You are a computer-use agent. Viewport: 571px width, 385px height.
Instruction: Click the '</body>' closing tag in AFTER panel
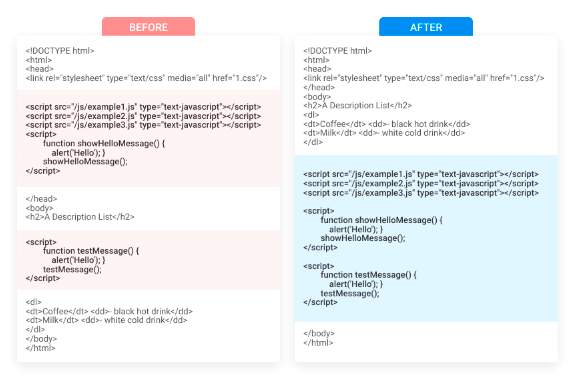click(319, 333)
